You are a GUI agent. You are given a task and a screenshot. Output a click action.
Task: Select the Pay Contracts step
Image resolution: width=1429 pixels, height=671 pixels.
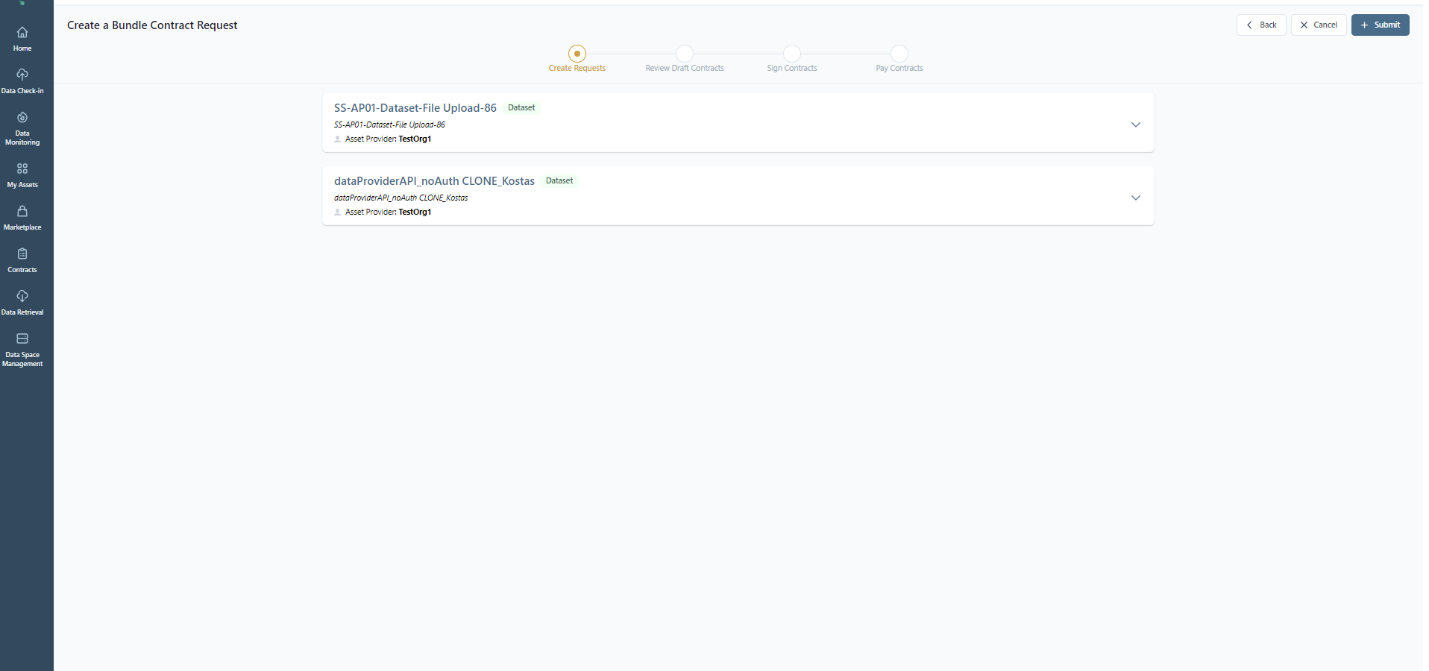tap(899, 53)
